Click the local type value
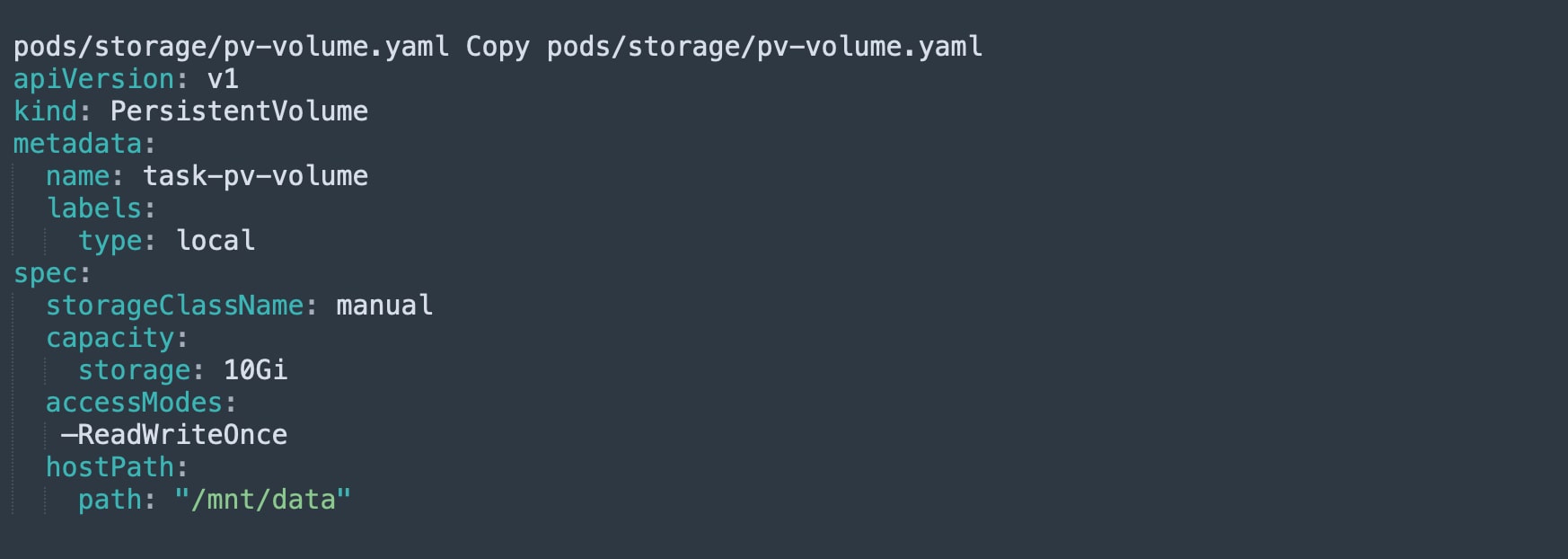The height and width of the screenshot is (559, 1568). [x=216, y=241]
